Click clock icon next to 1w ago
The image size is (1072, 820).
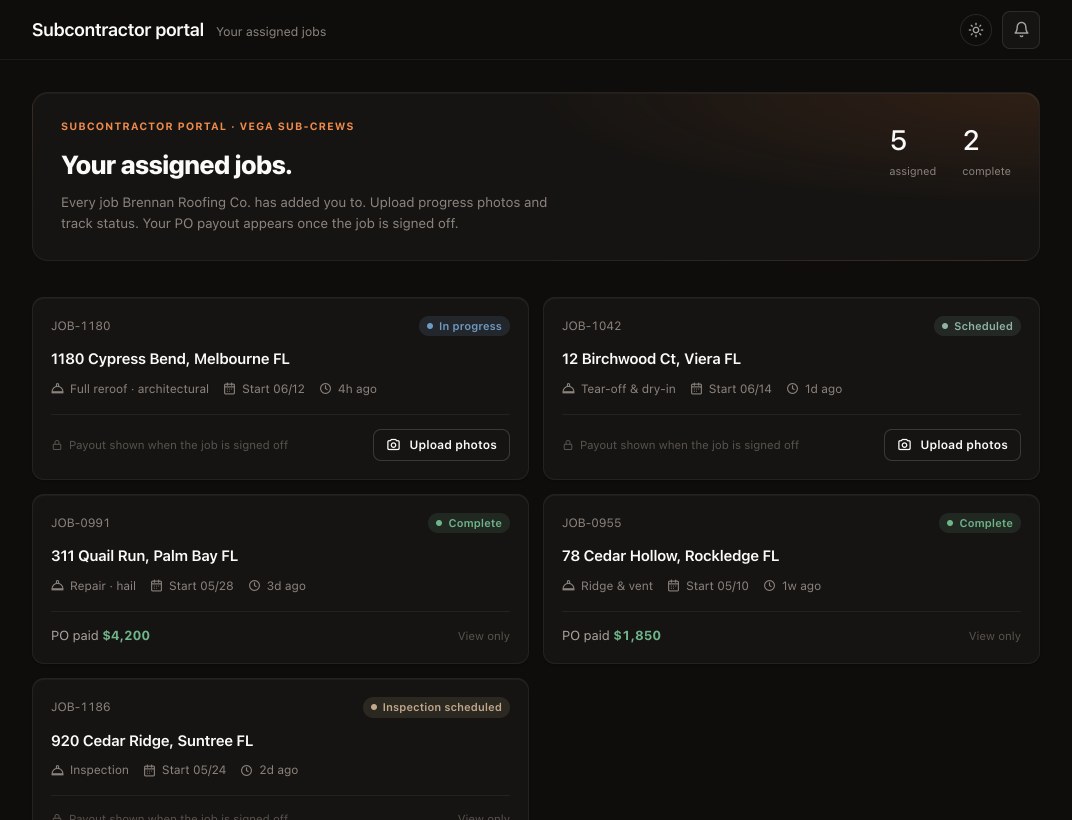click(x=769, y=585)
